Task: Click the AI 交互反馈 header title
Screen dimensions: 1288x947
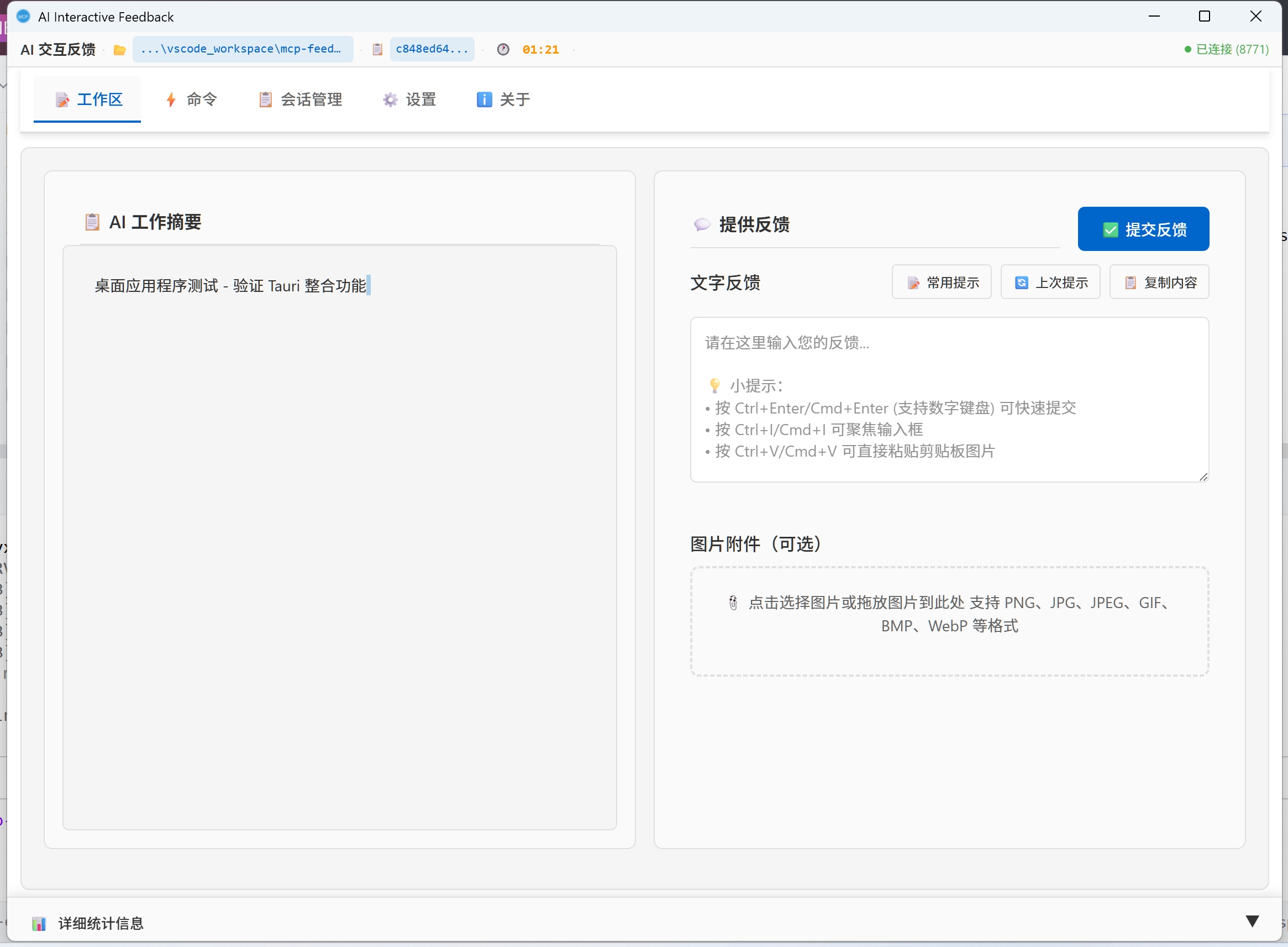Action: coord(58,50)
